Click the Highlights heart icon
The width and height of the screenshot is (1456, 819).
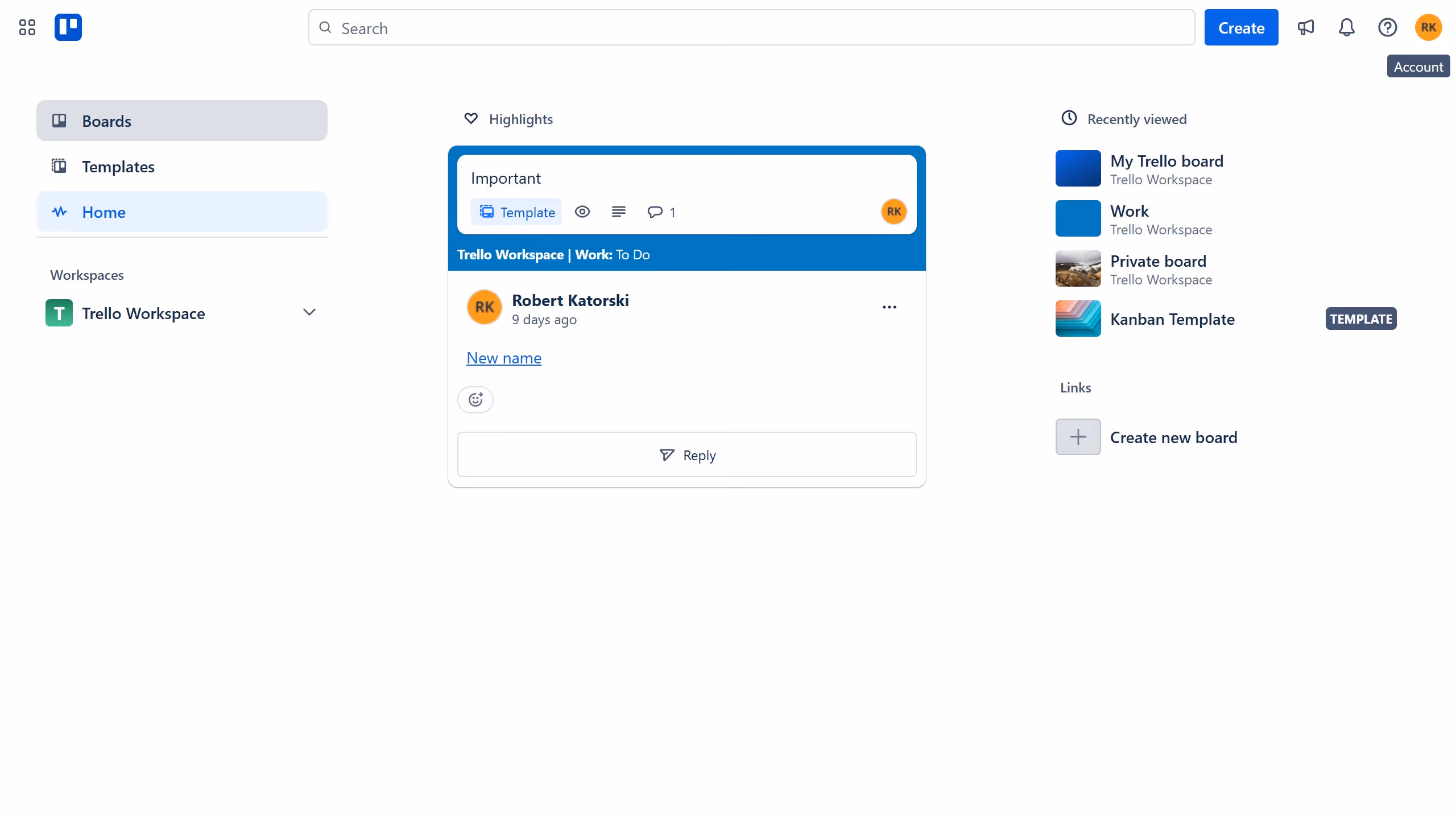[x=471, y=118]
